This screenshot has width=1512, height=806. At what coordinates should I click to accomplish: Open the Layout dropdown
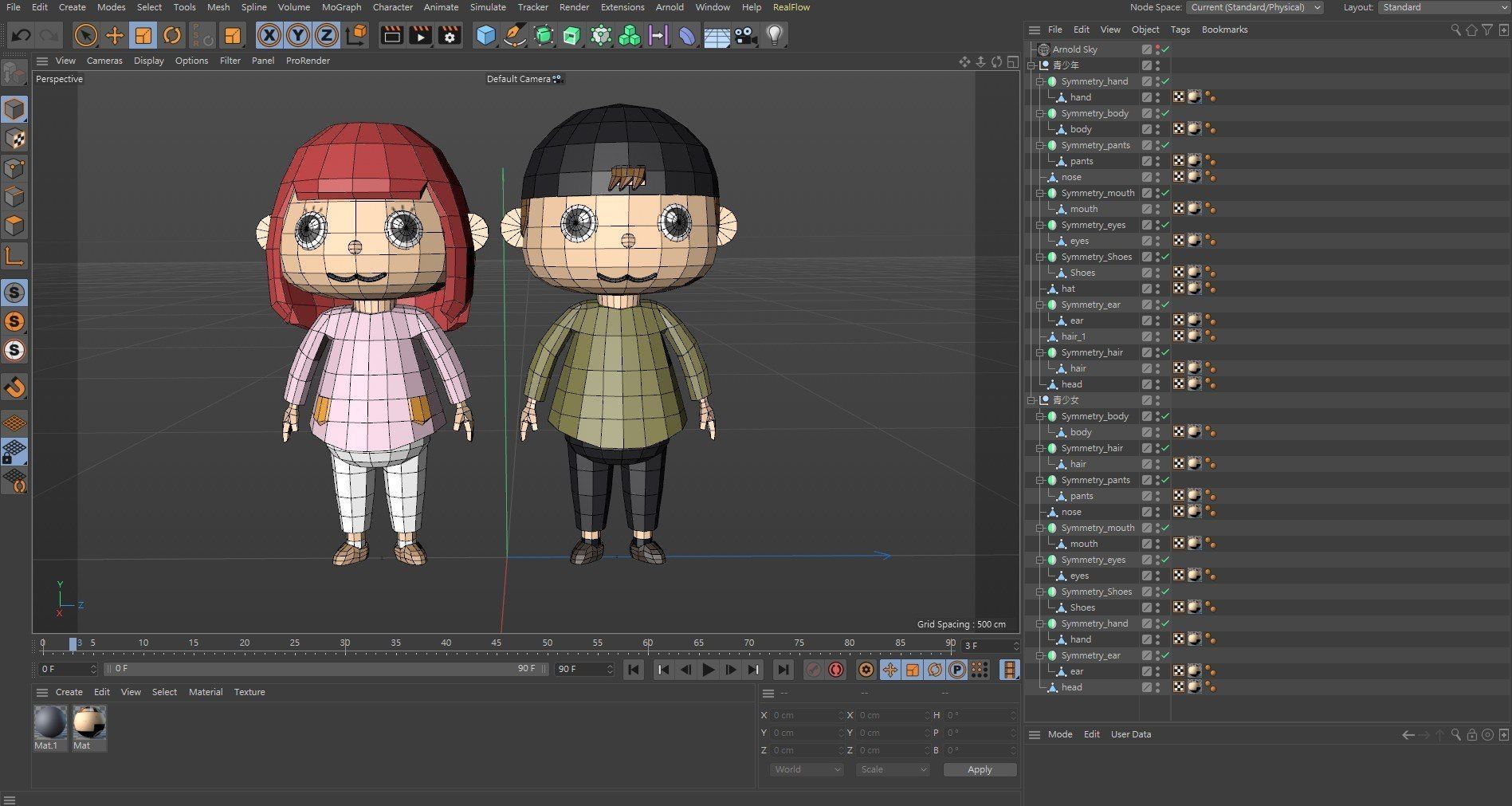[x=1443, y=7]
